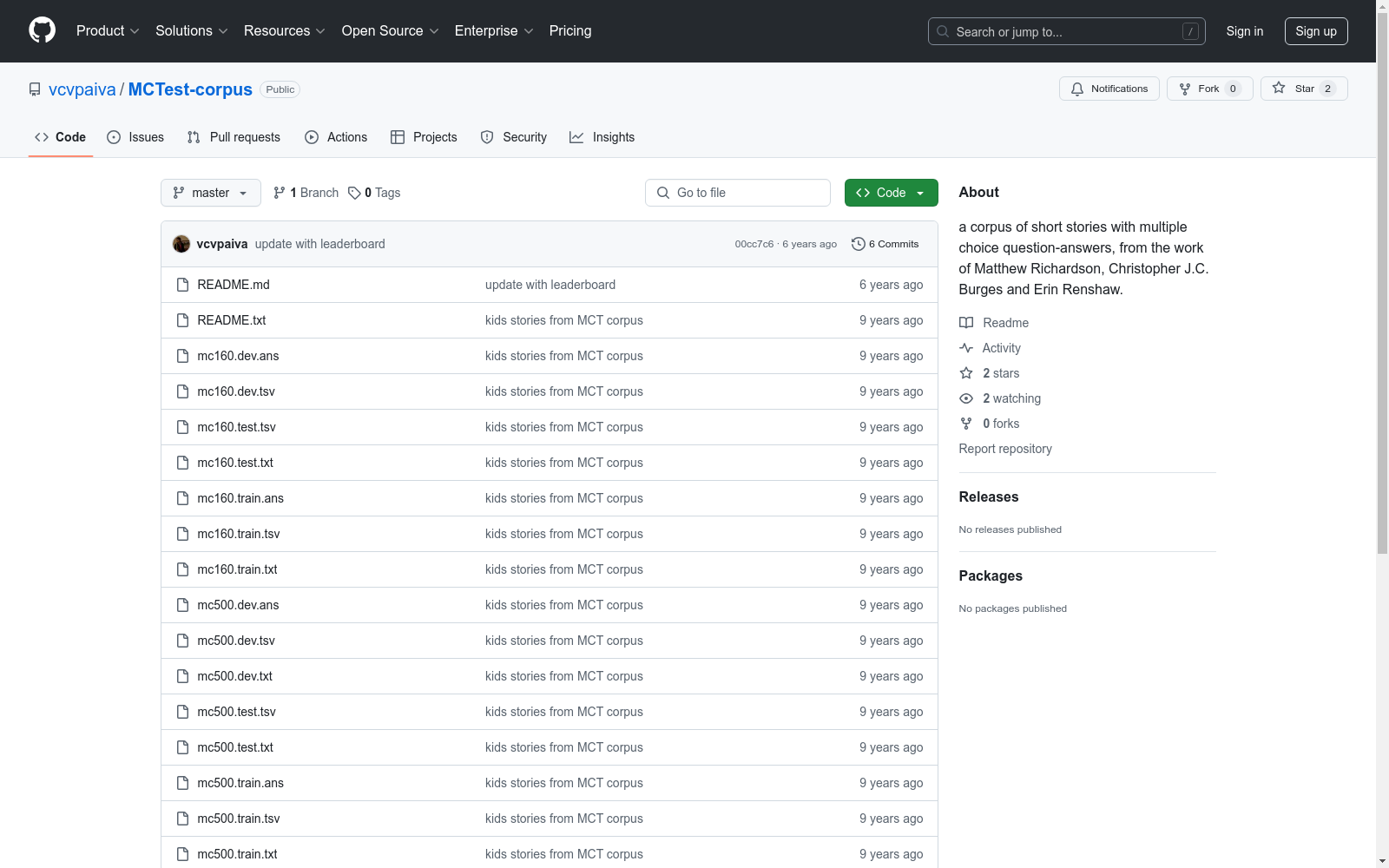
Task: Open the GitHub home logo
Action: click(42, 30)
